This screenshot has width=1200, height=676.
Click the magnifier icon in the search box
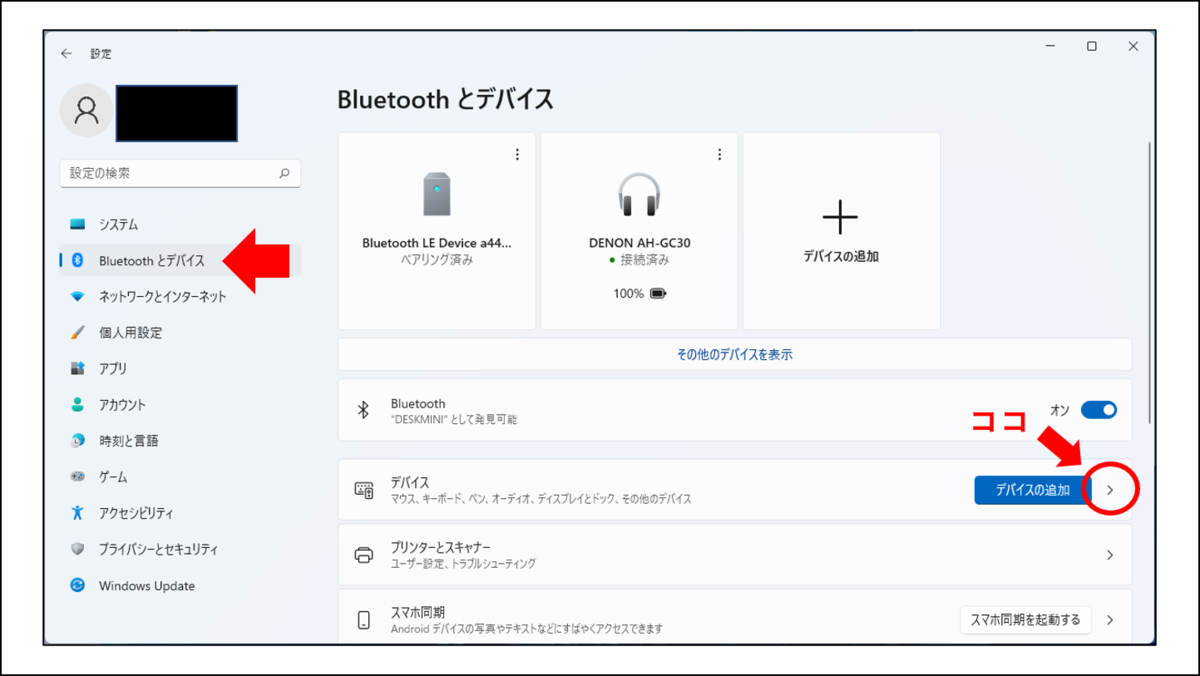click(x=284, y=173)
